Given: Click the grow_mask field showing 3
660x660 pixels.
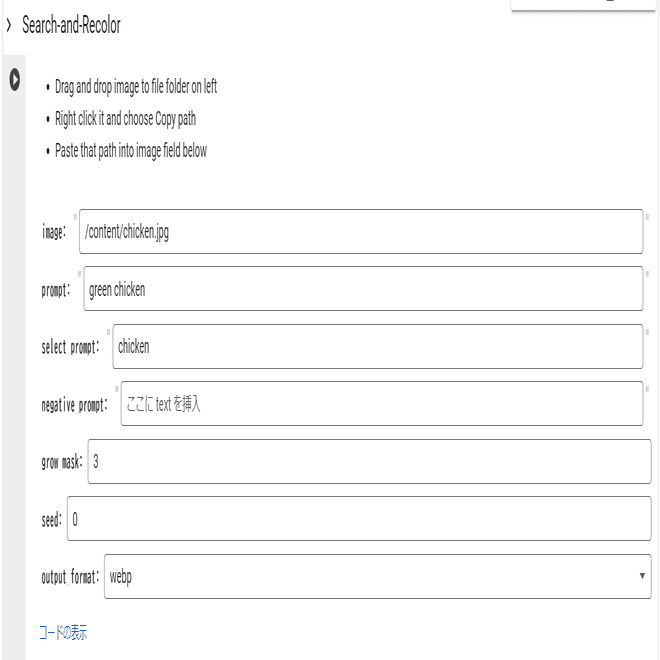Looking at the screenshot, I should 369,461.
